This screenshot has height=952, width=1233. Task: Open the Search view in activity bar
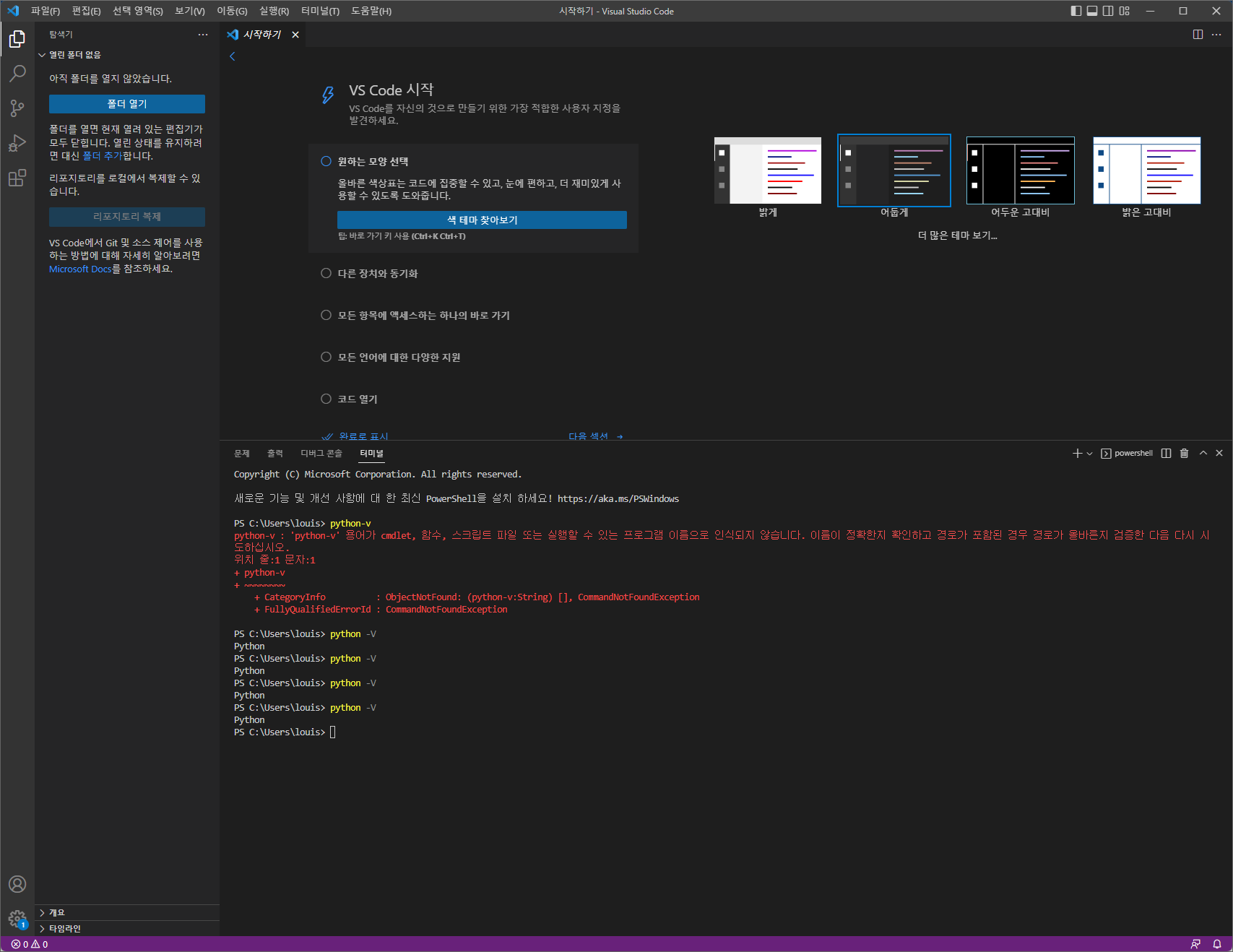click(x=17, y=74)
